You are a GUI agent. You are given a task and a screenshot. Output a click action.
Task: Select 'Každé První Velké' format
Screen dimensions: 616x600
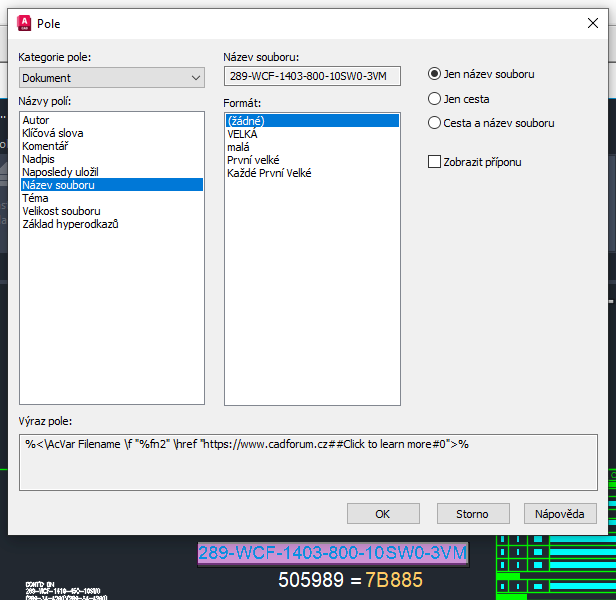click(x=269, y=173)
